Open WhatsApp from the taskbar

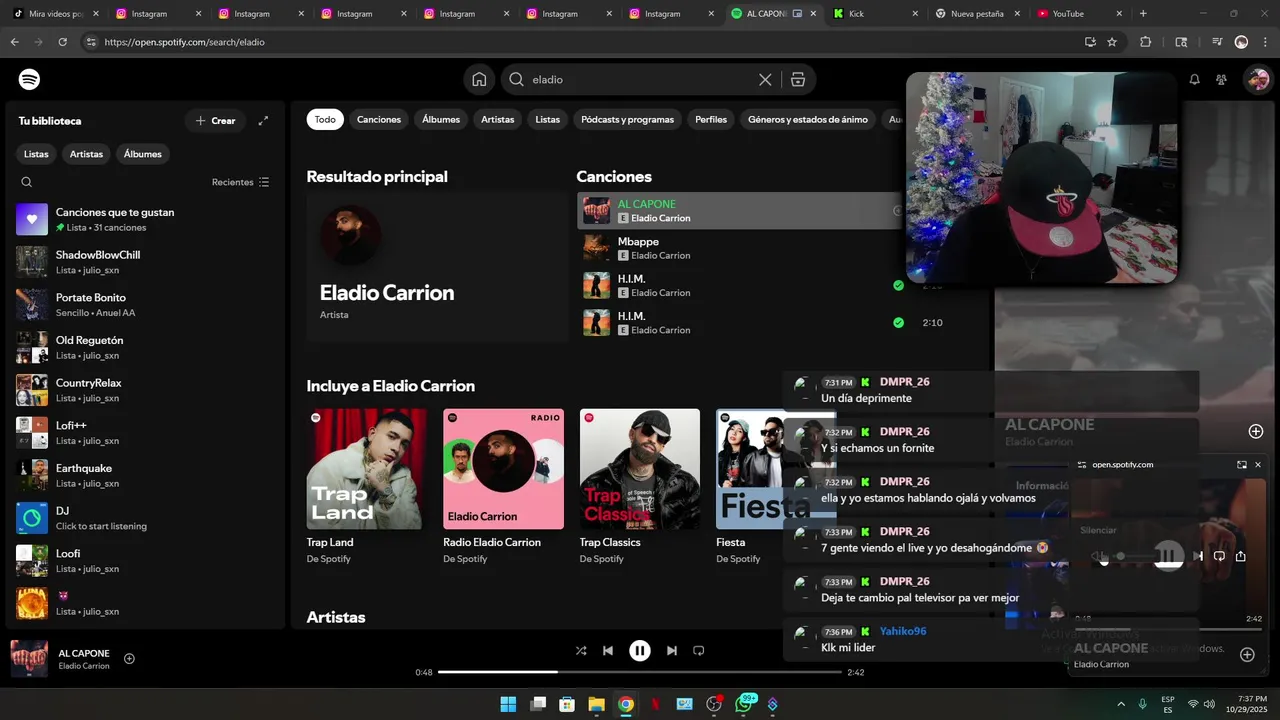pos(743,704)
